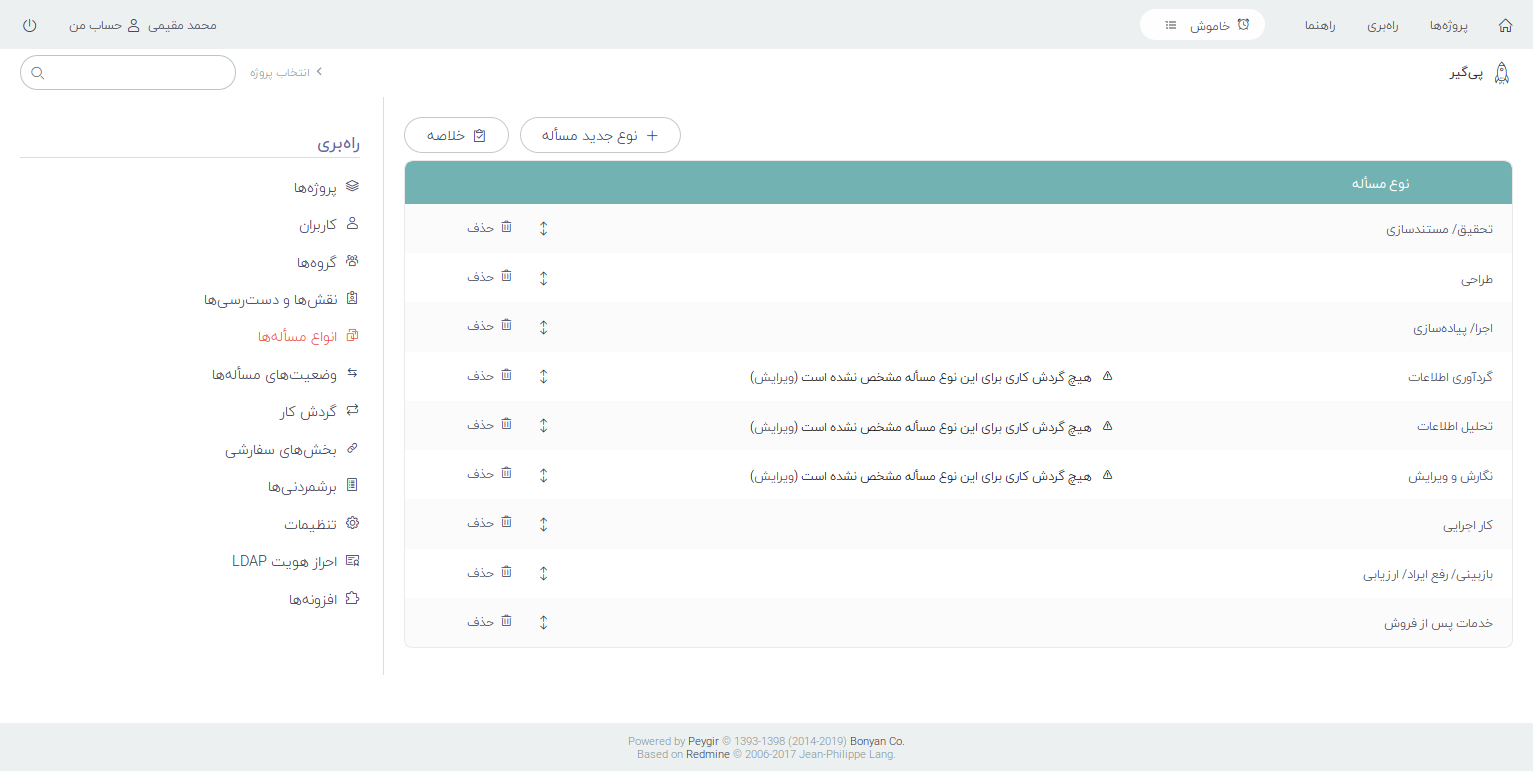The image size is (1533, 771).
Task: Click the power logout icon
Action: click(29, 25)
